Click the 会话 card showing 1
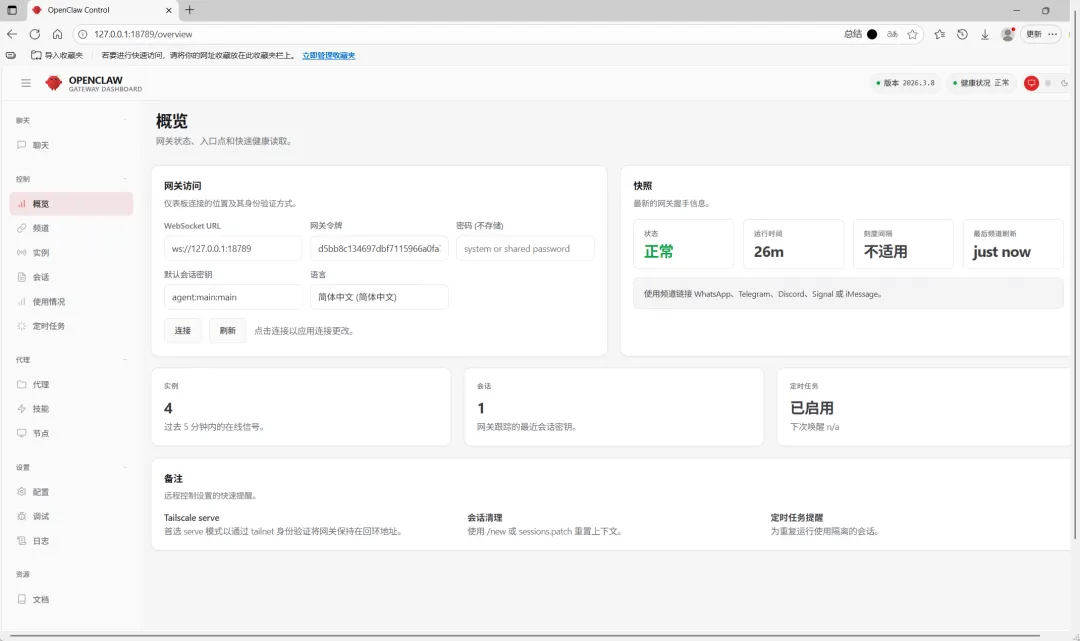The height and width of the screenshot is (641, 1080). (x=614, y=407)
